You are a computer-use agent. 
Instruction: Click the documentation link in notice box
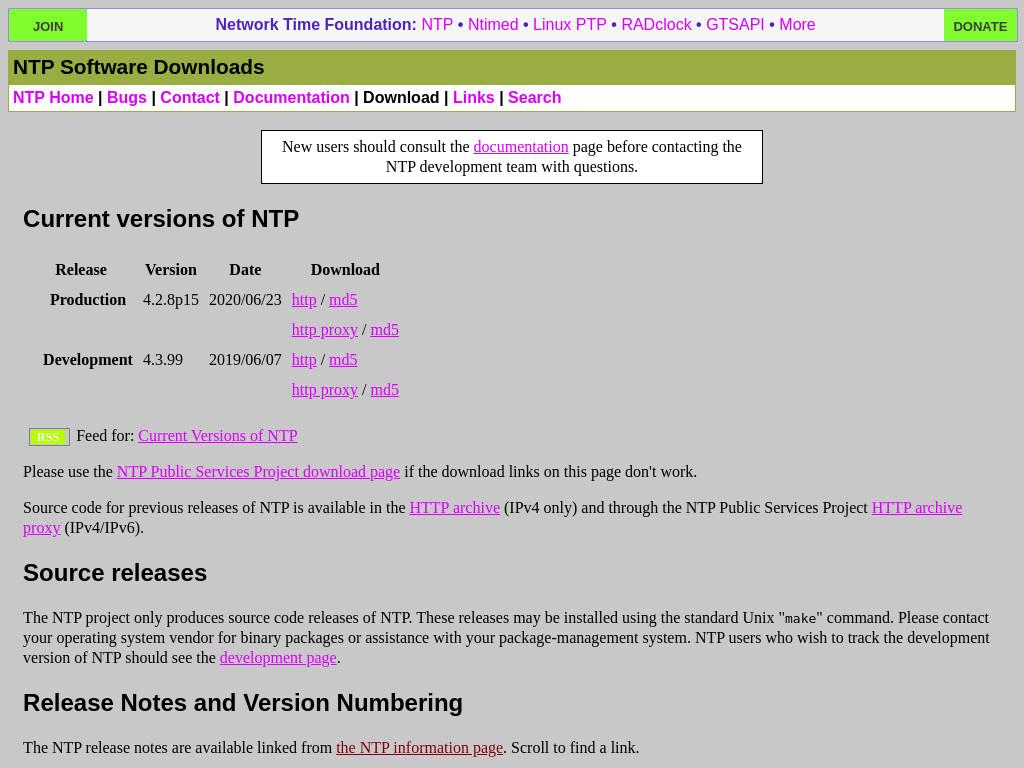(x=520, y=147)
